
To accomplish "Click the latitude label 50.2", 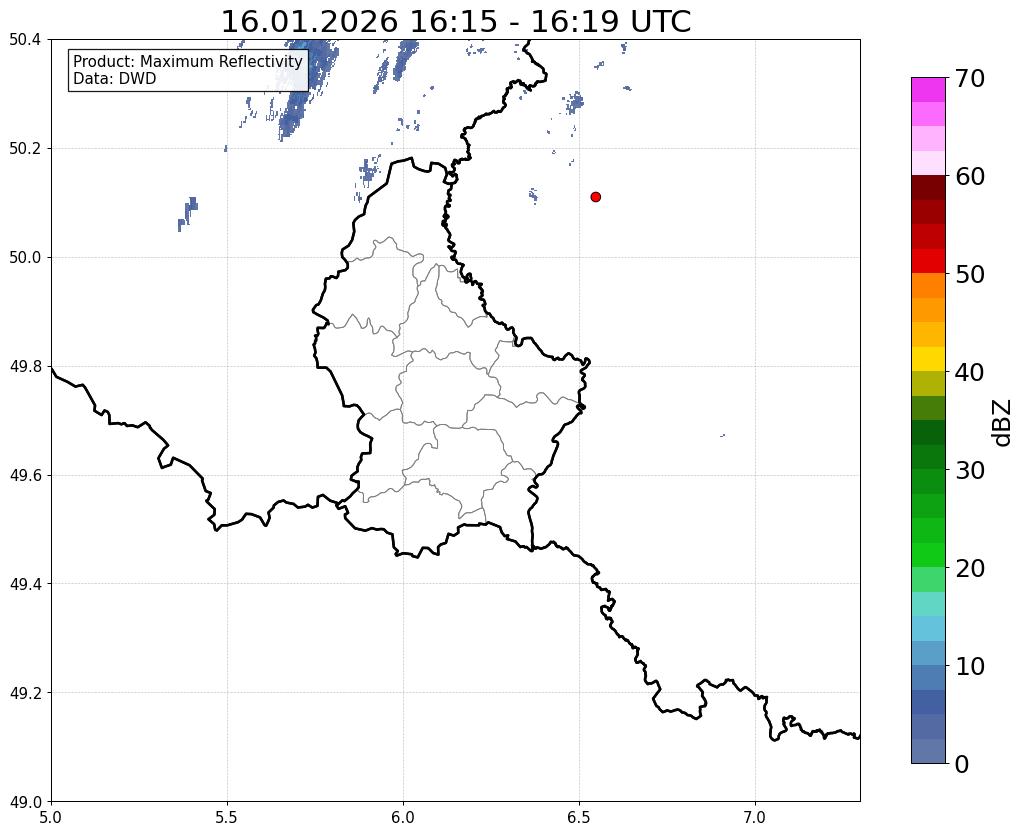I will tap(25, 149).
